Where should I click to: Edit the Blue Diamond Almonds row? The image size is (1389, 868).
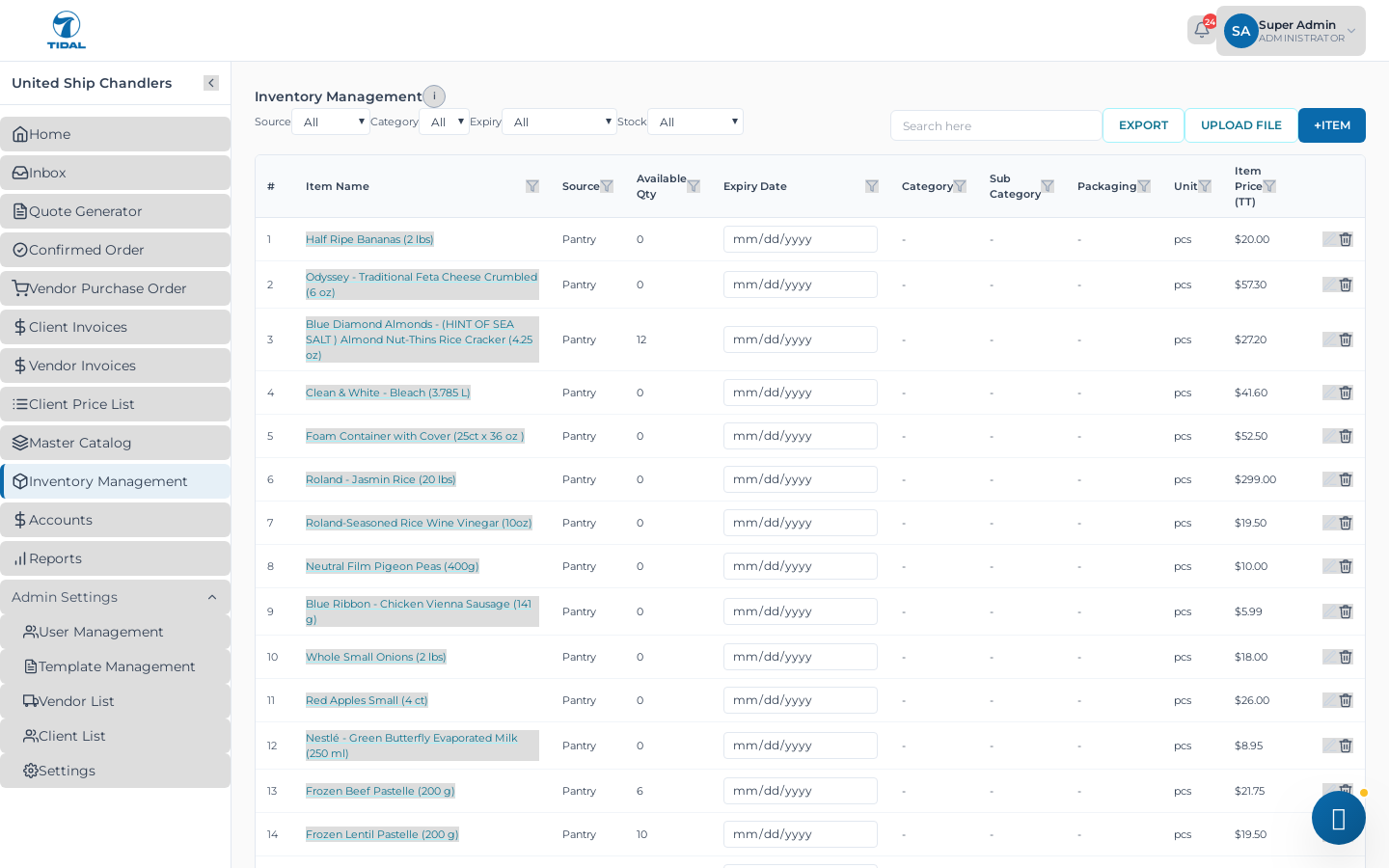click(x=1330, y=339)
